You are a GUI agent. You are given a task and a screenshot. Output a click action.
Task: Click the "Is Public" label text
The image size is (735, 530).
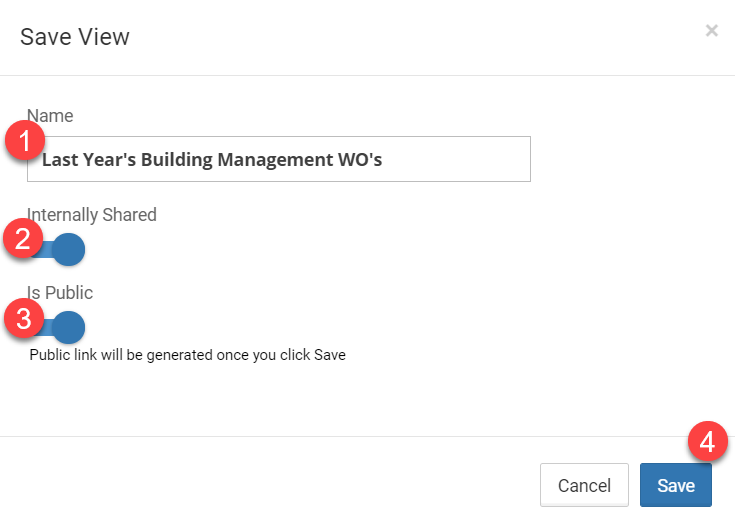[62, 293]
